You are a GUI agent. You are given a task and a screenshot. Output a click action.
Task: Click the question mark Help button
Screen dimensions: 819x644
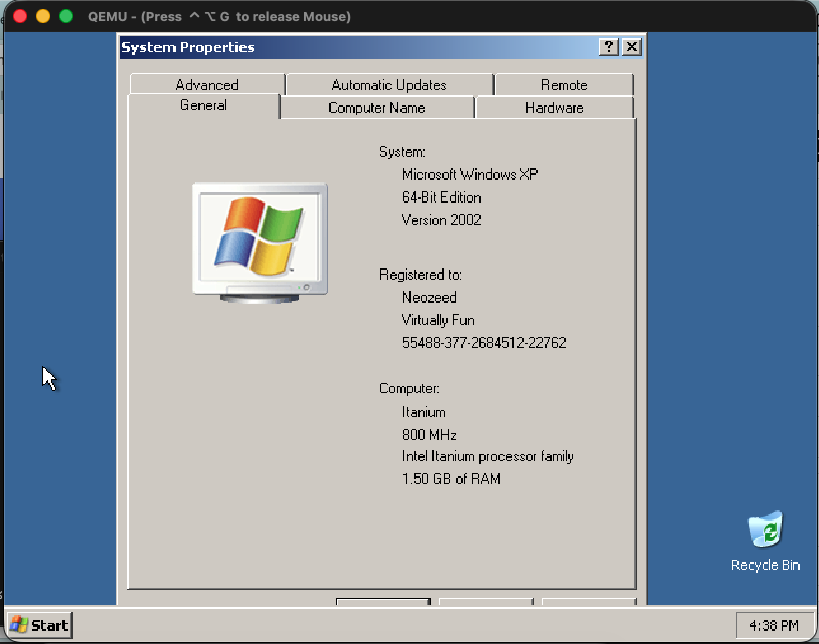pyautogui.click(x=609, y=47)
